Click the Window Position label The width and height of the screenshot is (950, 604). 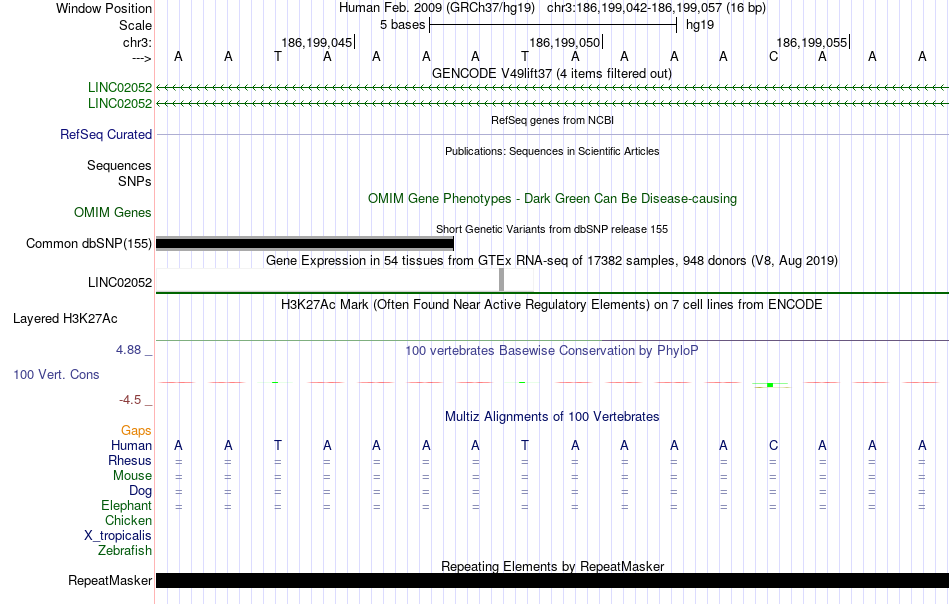[104, 8]
